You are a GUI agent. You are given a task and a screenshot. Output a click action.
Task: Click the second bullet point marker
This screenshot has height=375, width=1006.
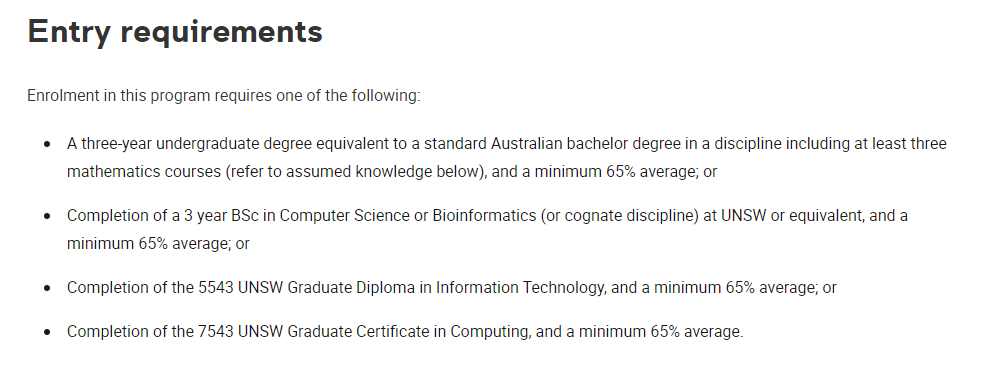47,216
